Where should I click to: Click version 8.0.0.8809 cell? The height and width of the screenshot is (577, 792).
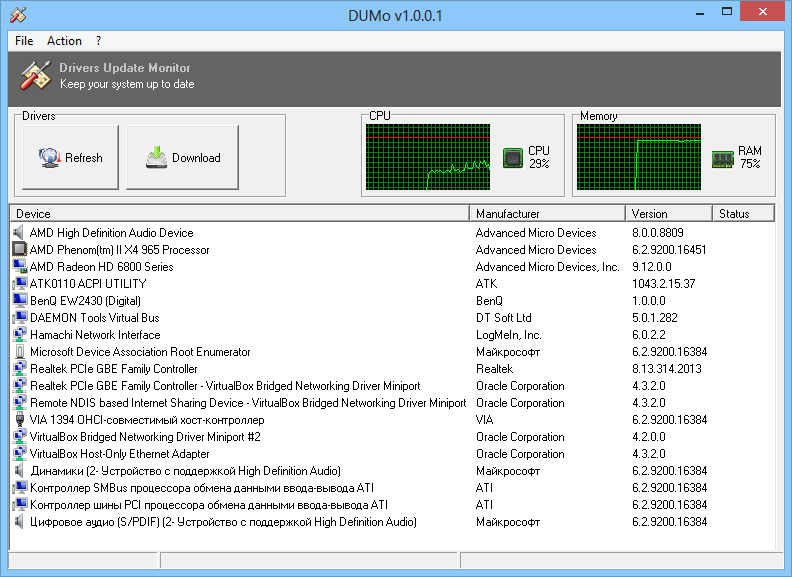point(658,233)
